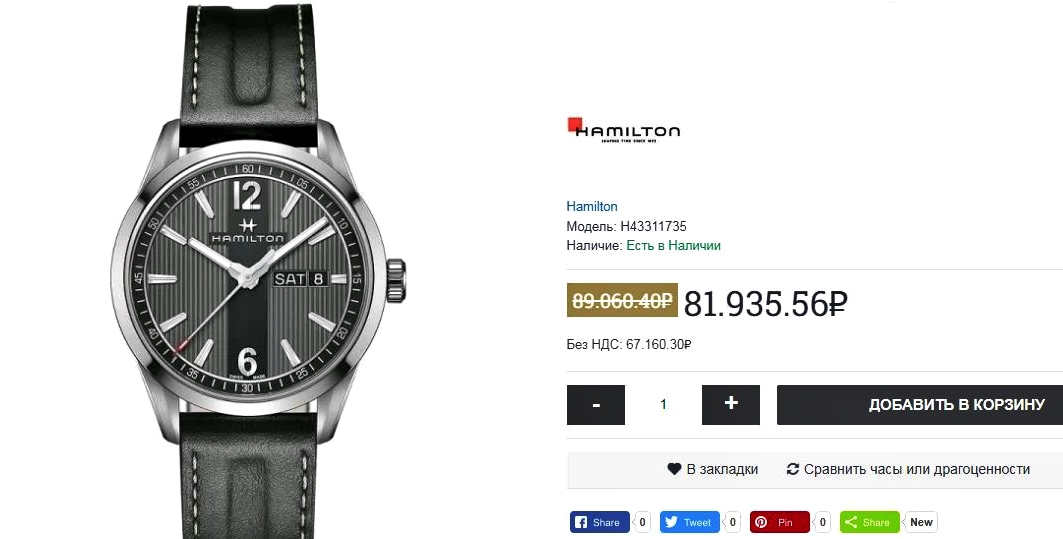1063x539 pixels.
Task: Click the Twitter tweet count bubble
Action: (x=732, y=522)
